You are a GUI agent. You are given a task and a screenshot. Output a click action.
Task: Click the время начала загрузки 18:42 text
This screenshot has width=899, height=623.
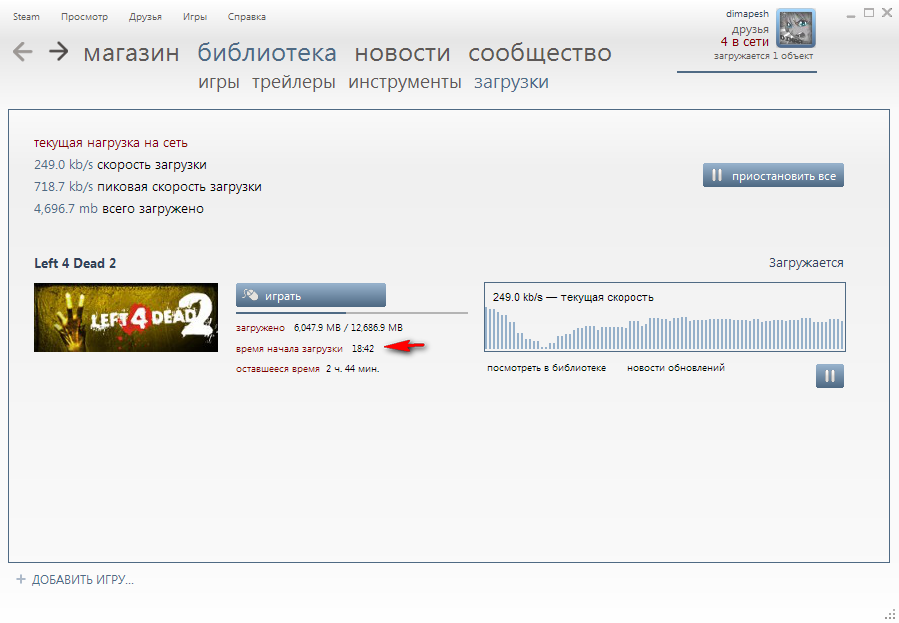click(x=305, y=348)
